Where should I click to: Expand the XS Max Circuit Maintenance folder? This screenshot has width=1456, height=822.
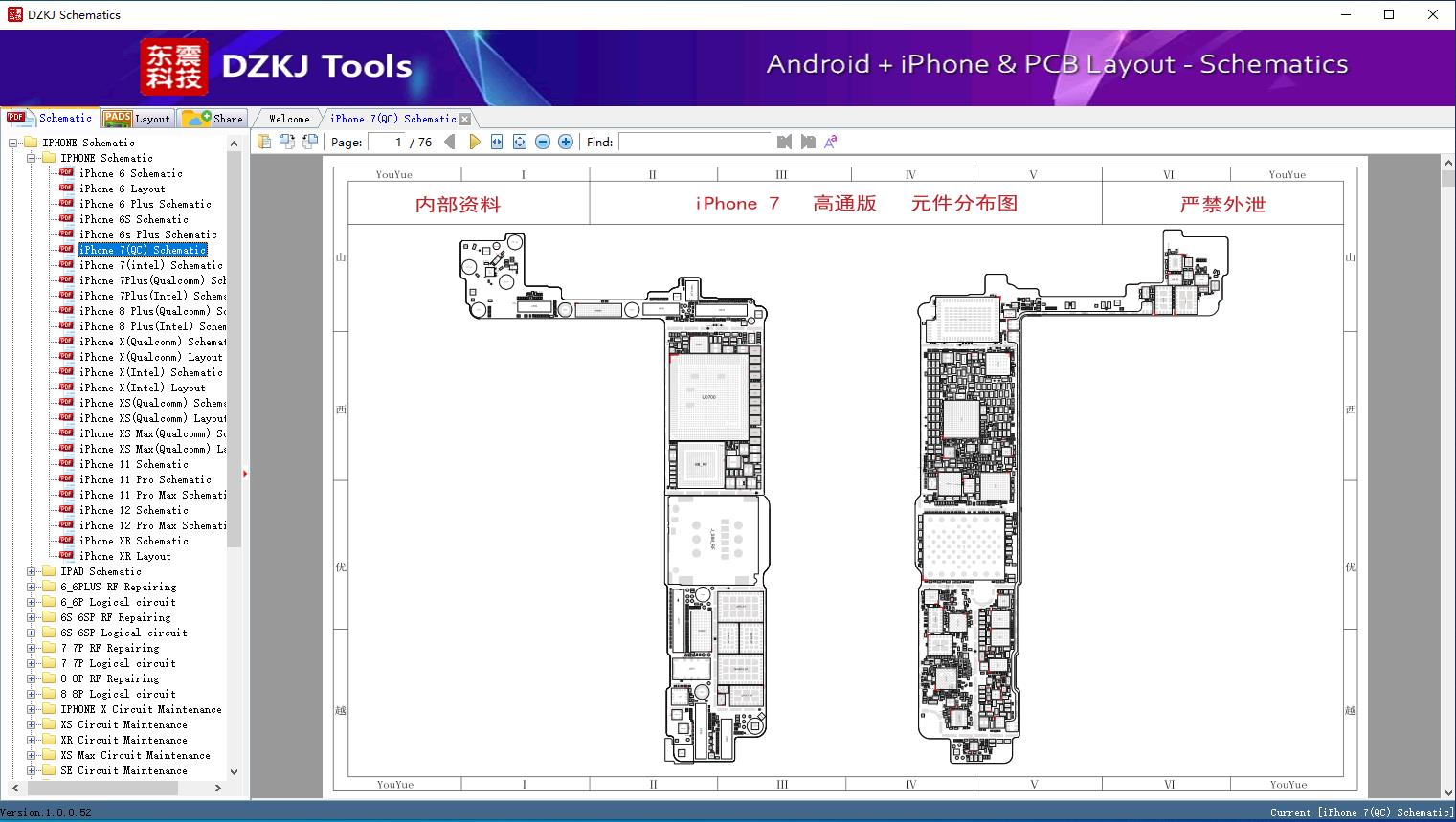(x=32, y=755)
